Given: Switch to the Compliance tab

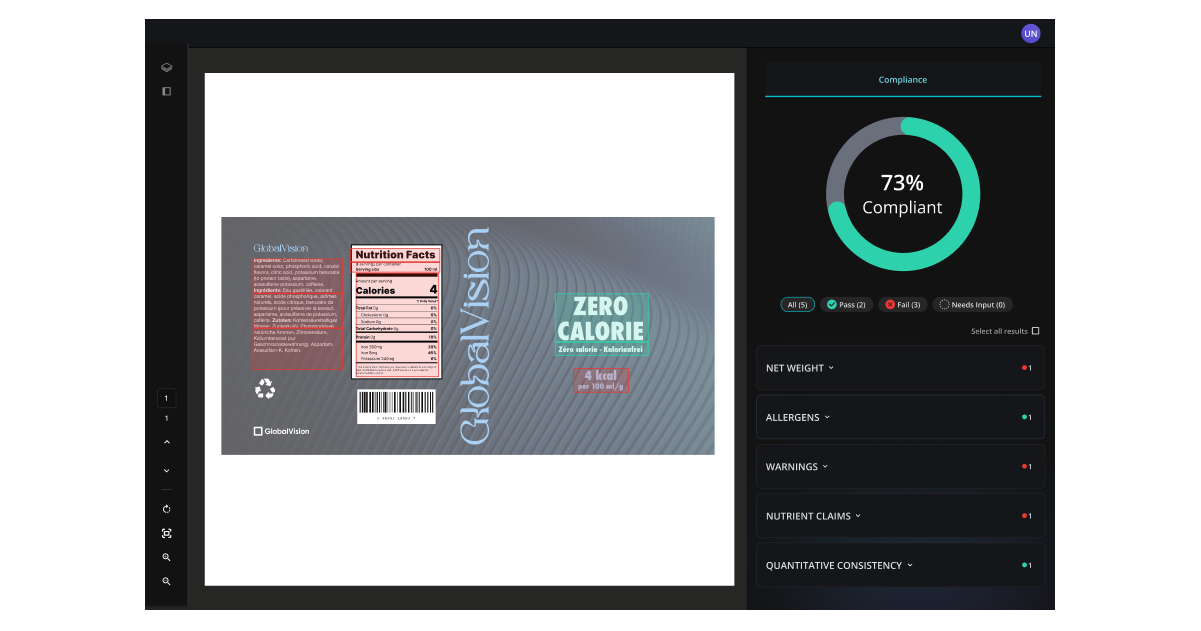Looking at the screenshot, I should pyautogui.click(x=902, y=79).
